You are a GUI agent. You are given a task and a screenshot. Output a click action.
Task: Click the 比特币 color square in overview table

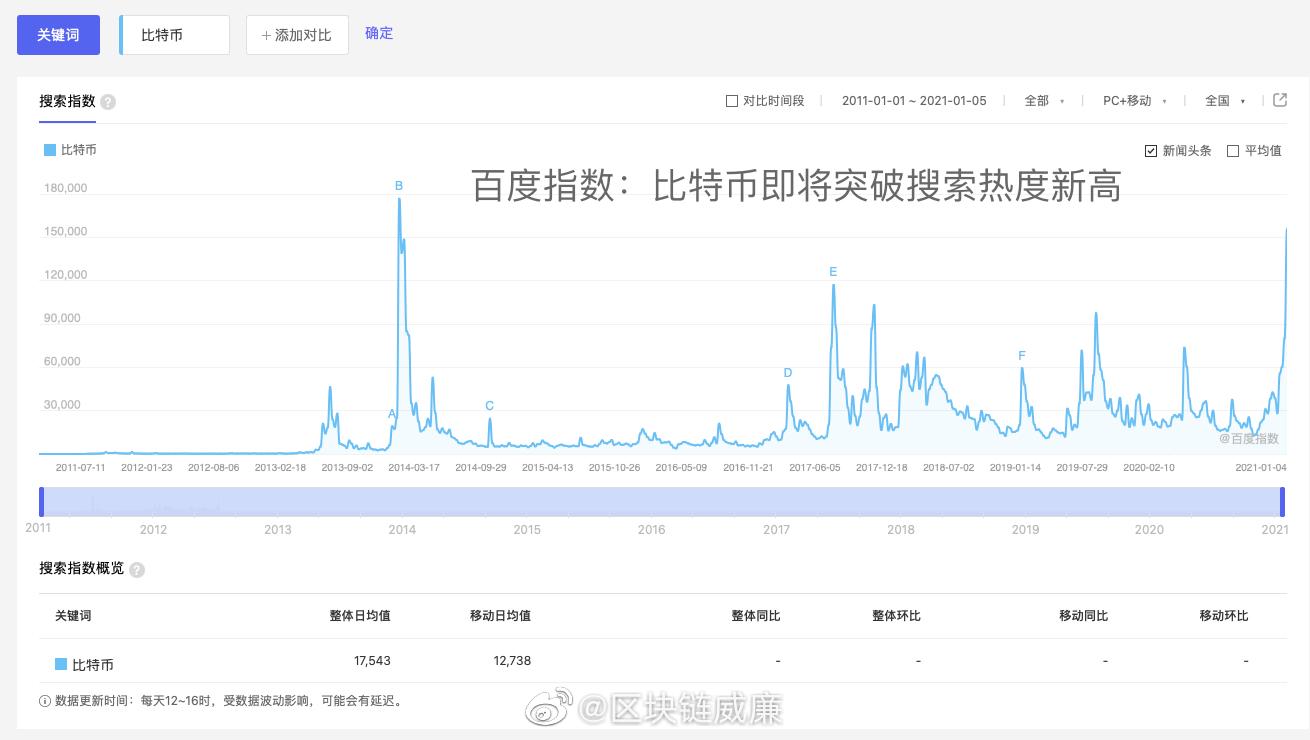click(x=61, y=664)
